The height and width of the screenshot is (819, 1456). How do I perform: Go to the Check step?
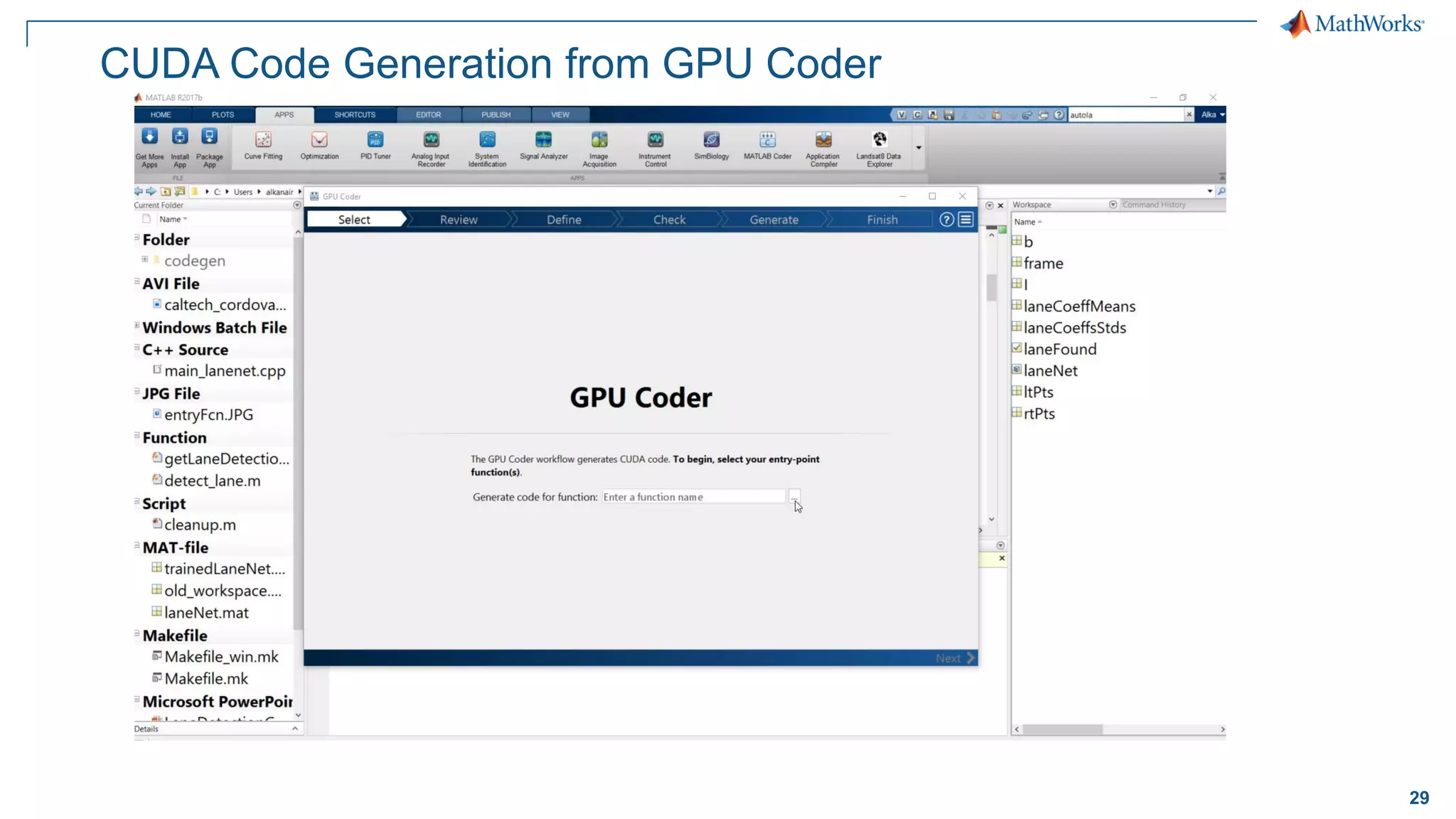(x=669, y=220)
